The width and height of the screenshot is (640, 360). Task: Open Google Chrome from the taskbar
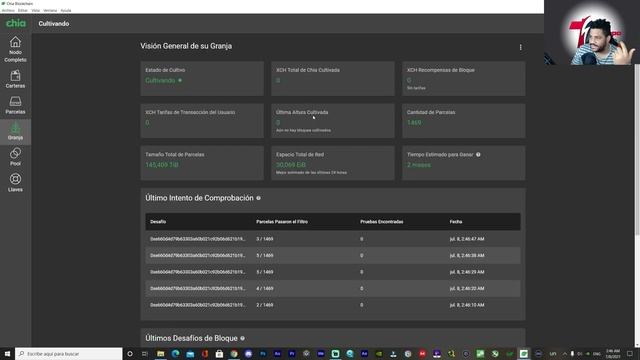coord(234,354)
